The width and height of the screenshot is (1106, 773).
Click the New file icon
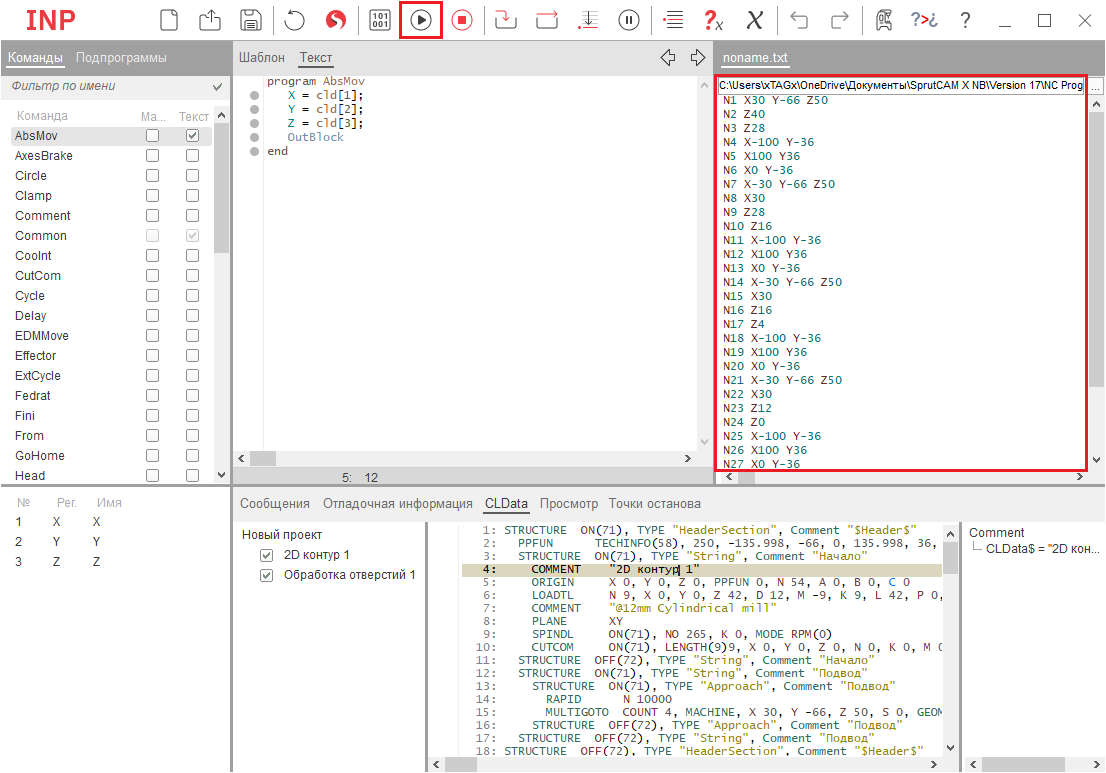[x=170, y=20]
